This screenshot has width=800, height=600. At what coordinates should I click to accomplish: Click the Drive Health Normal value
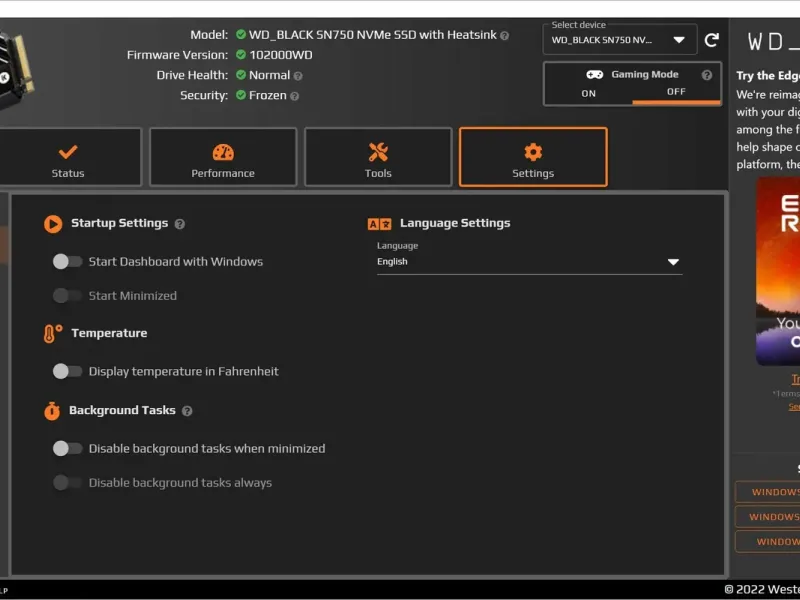[269, 75]
